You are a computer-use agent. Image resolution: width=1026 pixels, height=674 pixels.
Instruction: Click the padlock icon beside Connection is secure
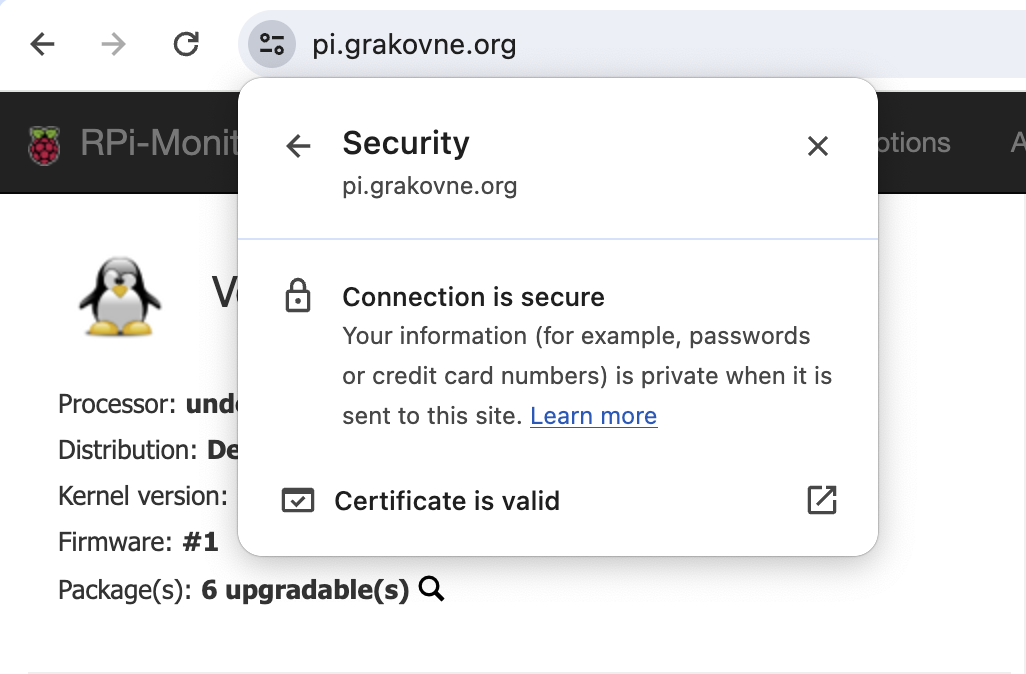tap(298, 297)
